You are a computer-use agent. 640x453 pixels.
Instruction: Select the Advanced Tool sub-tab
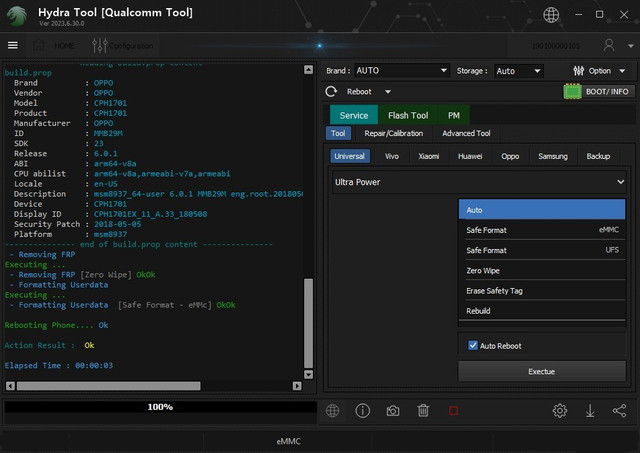coord(466,133)
